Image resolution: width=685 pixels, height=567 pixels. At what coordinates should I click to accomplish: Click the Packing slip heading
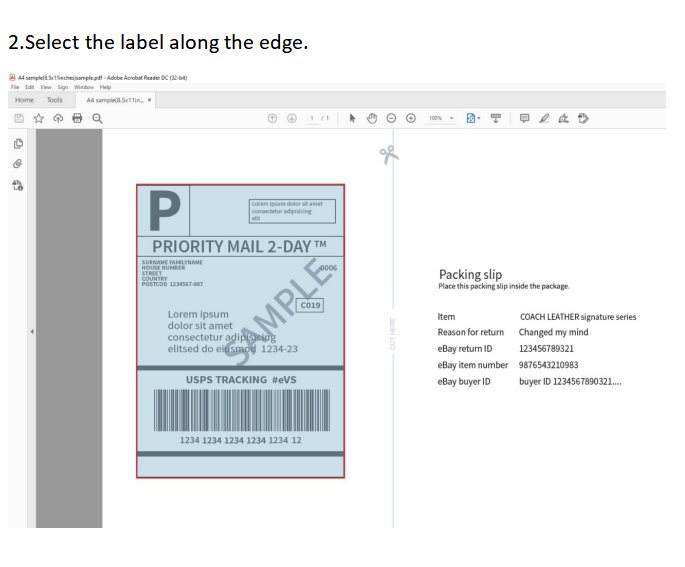[x=471, y=274]
